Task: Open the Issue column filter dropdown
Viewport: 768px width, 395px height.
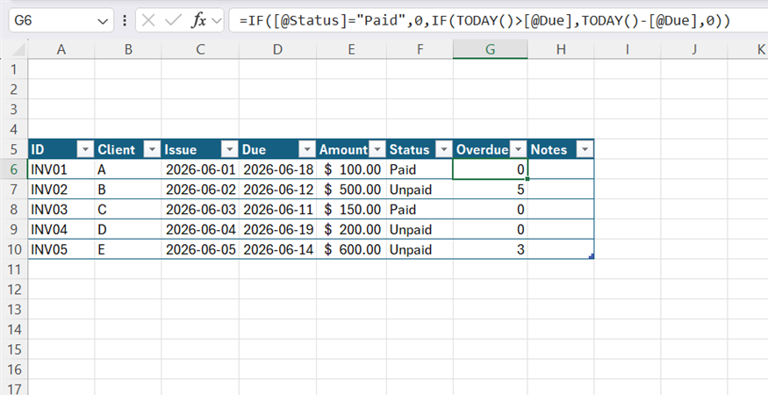Action: pos(229,149)
